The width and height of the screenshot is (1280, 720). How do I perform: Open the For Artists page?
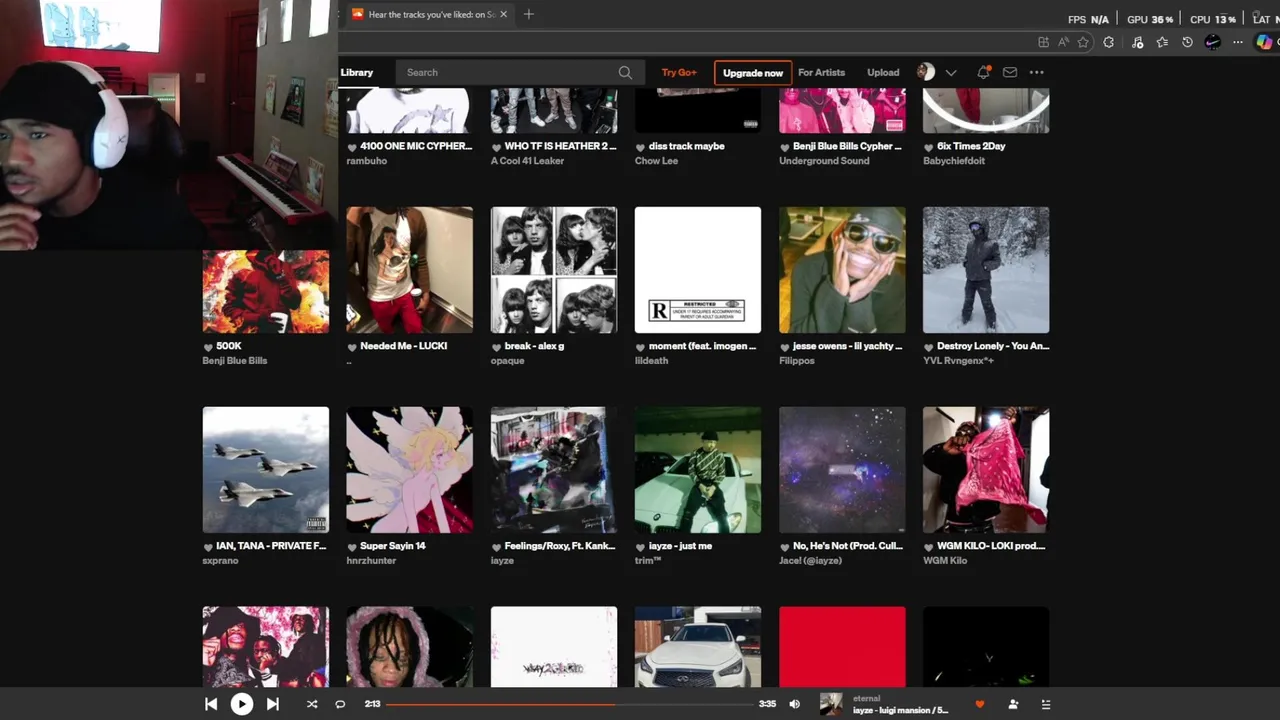(x=821, y=72)
